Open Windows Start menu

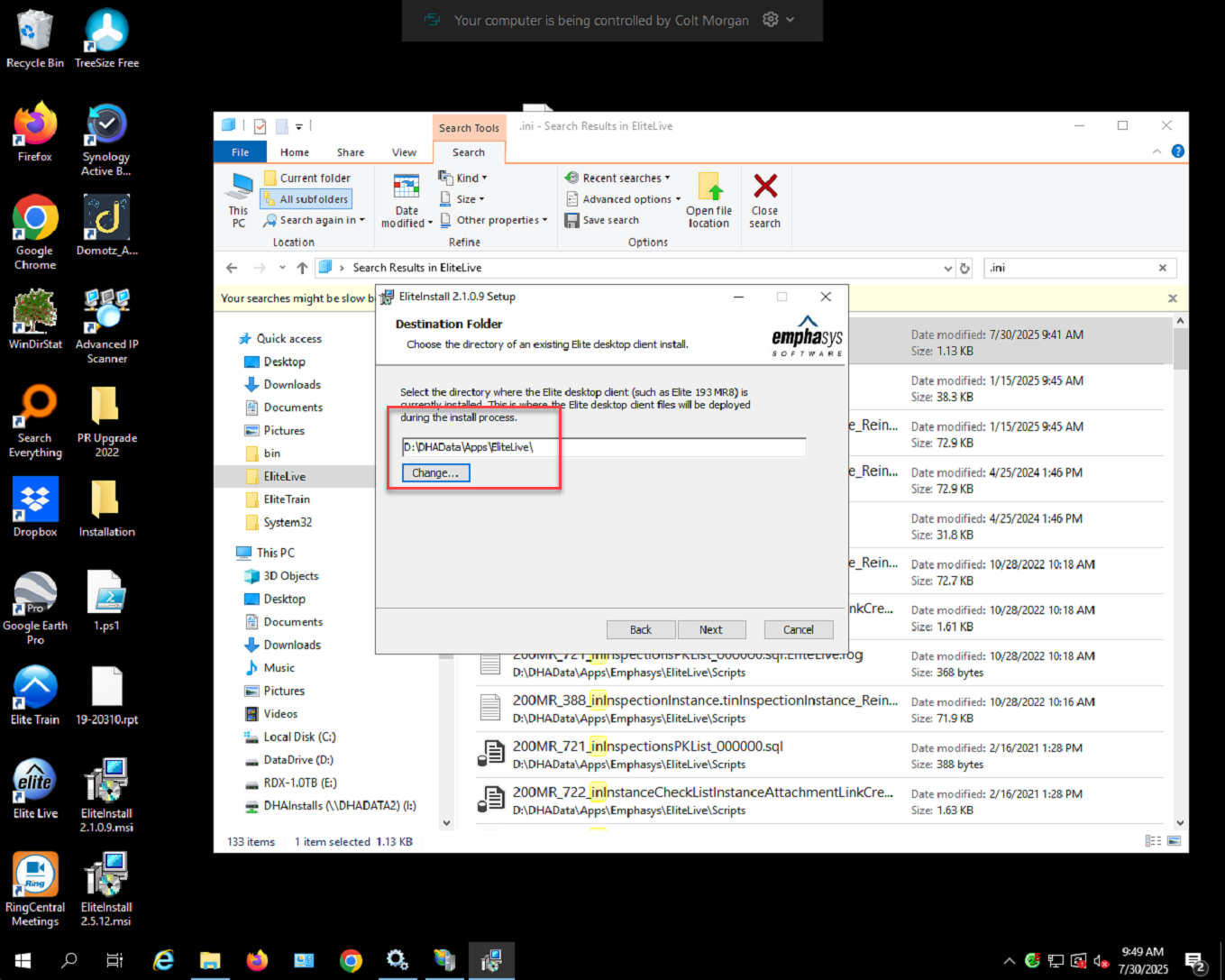(x=23, y=960)
